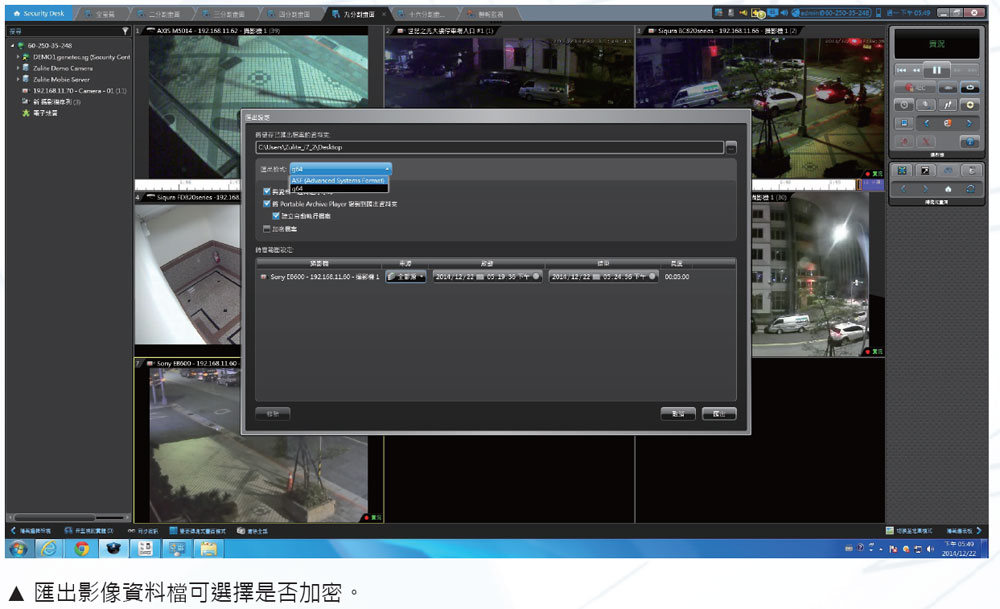Toggle the loop playback icon
1000x609 pixels.
point(969,87)
